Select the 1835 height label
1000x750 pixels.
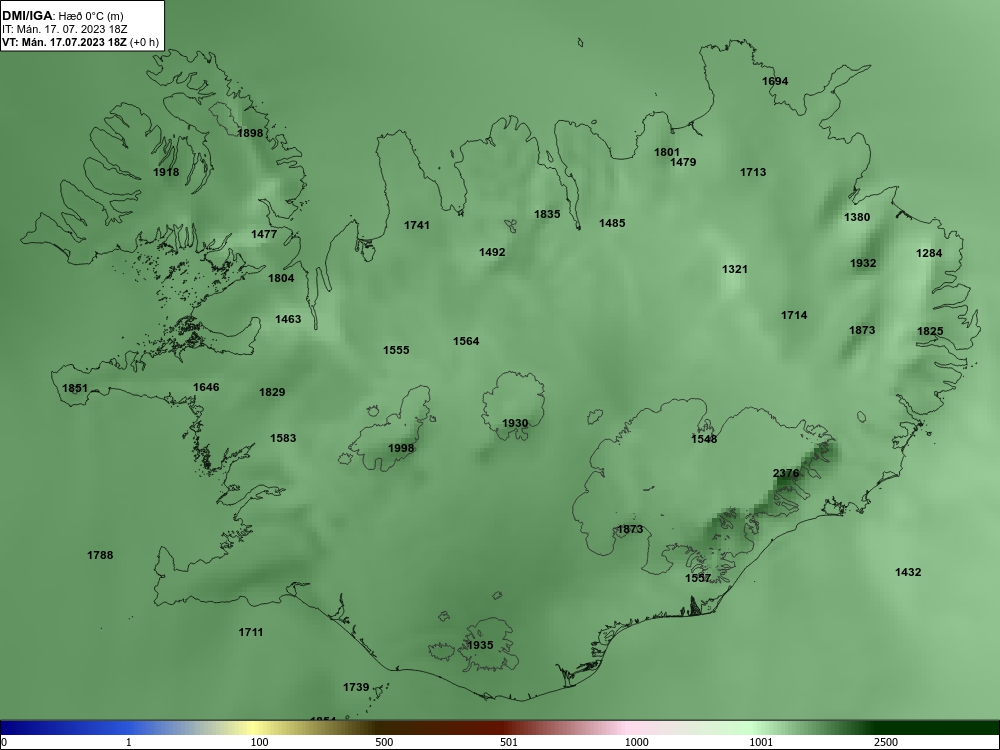[x=547, y=214]
